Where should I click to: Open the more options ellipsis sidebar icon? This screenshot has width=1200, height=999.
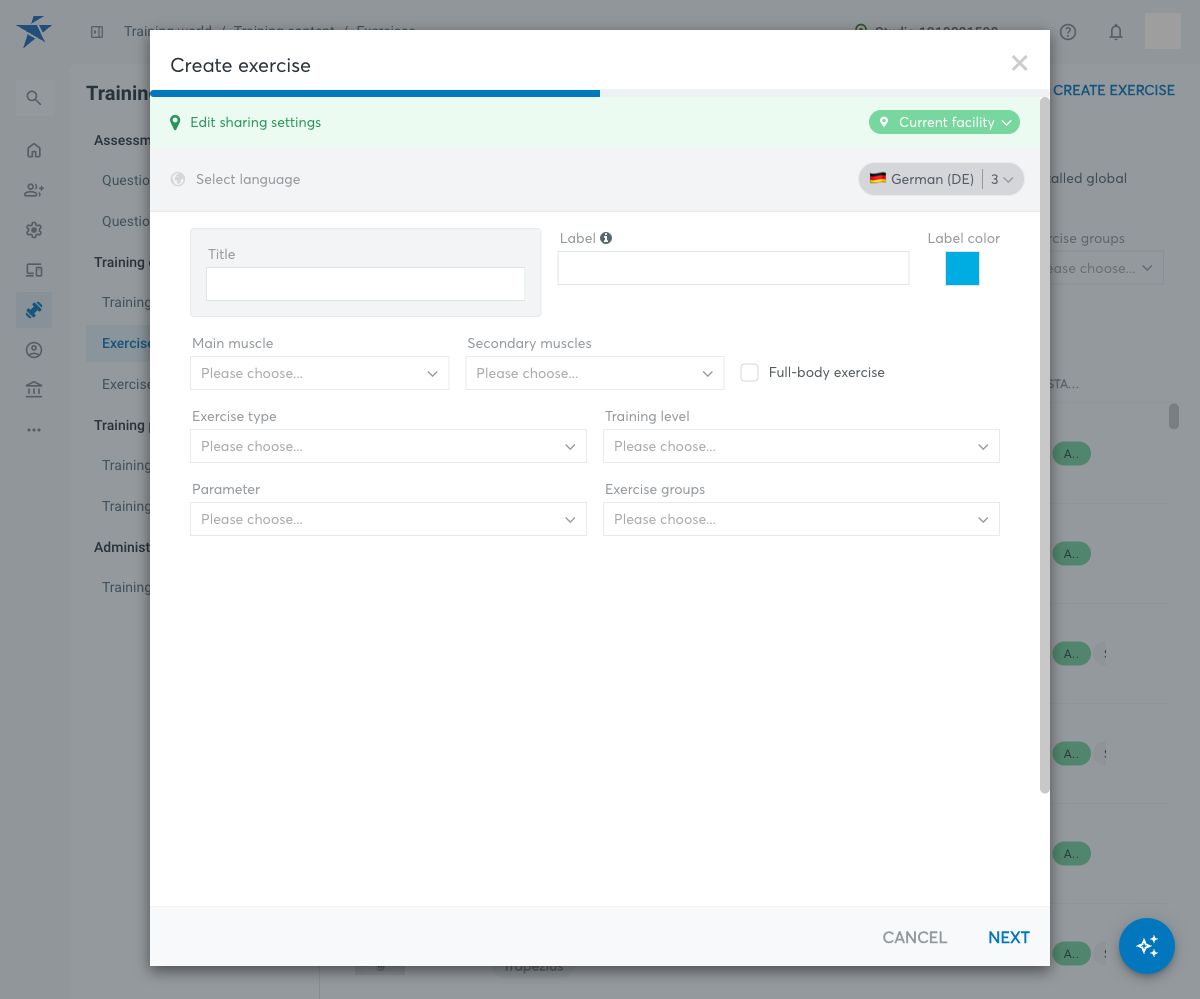click(x=34, y=430)
